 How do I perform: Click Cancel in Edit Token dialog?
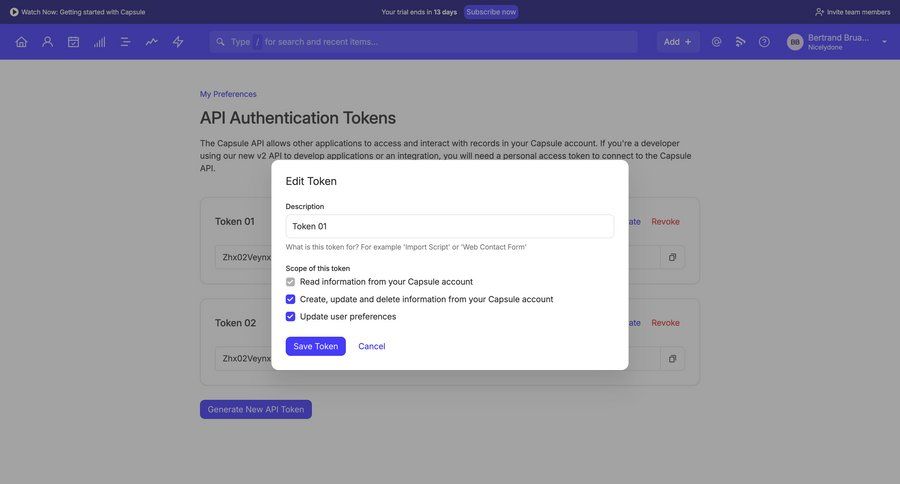[x=371, y=346]
